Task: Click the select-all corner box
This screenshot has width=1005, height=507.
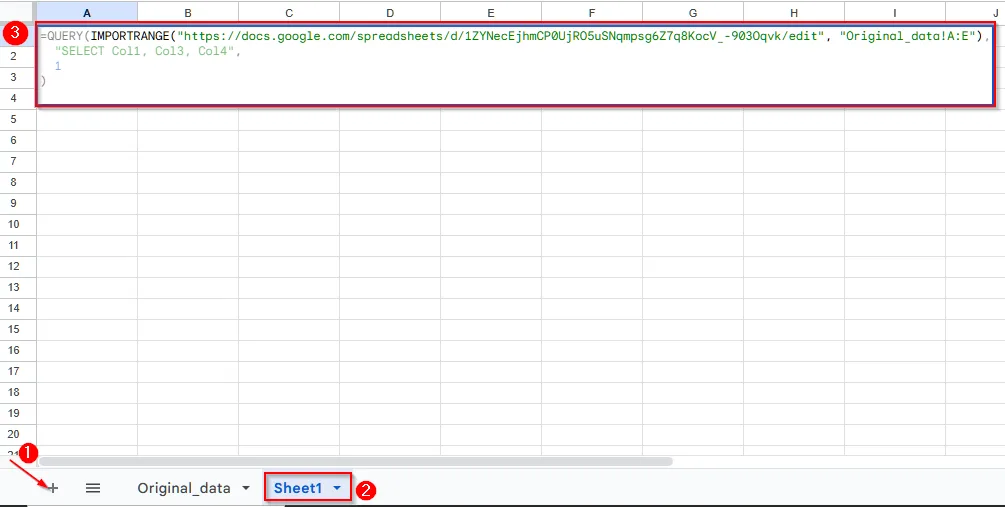Action: tap(18, 12)
